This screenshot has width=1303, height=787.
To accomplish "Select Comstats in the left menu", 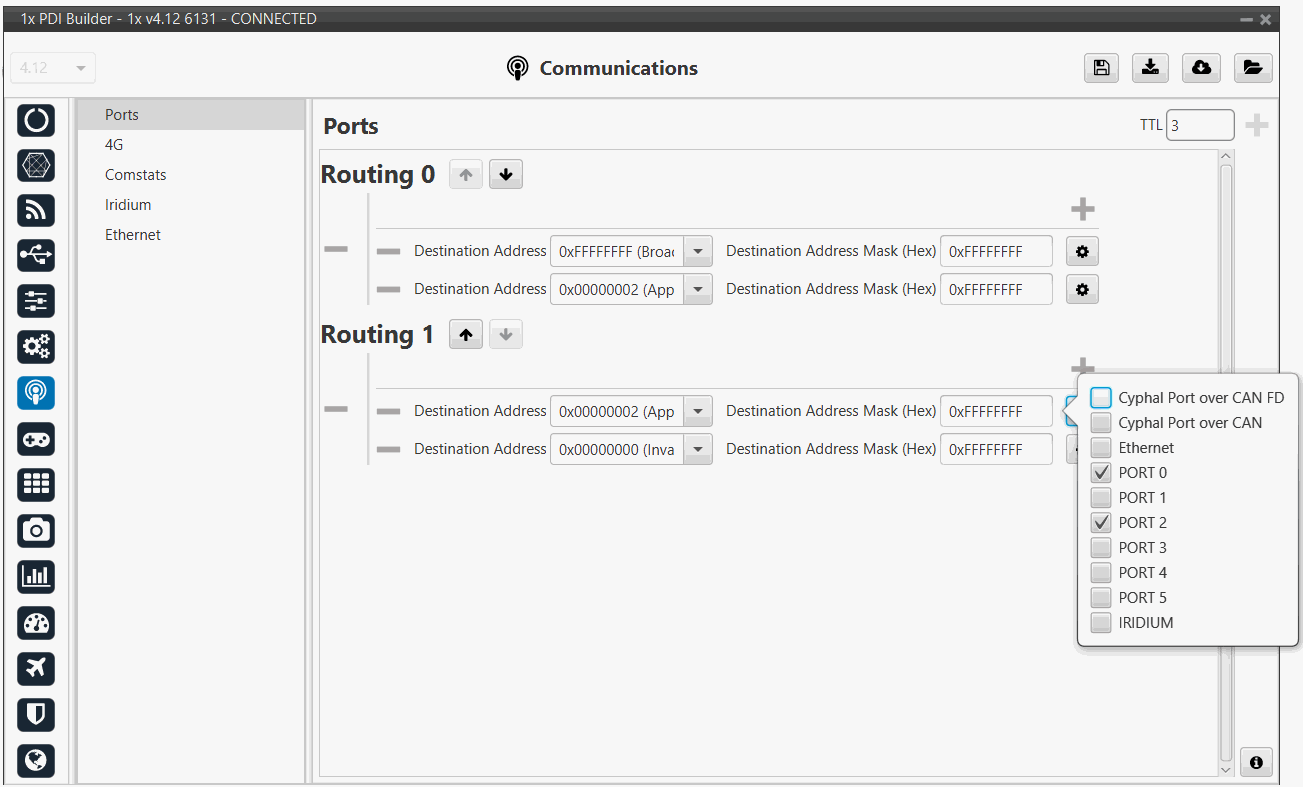I will (x=135, y=175).
